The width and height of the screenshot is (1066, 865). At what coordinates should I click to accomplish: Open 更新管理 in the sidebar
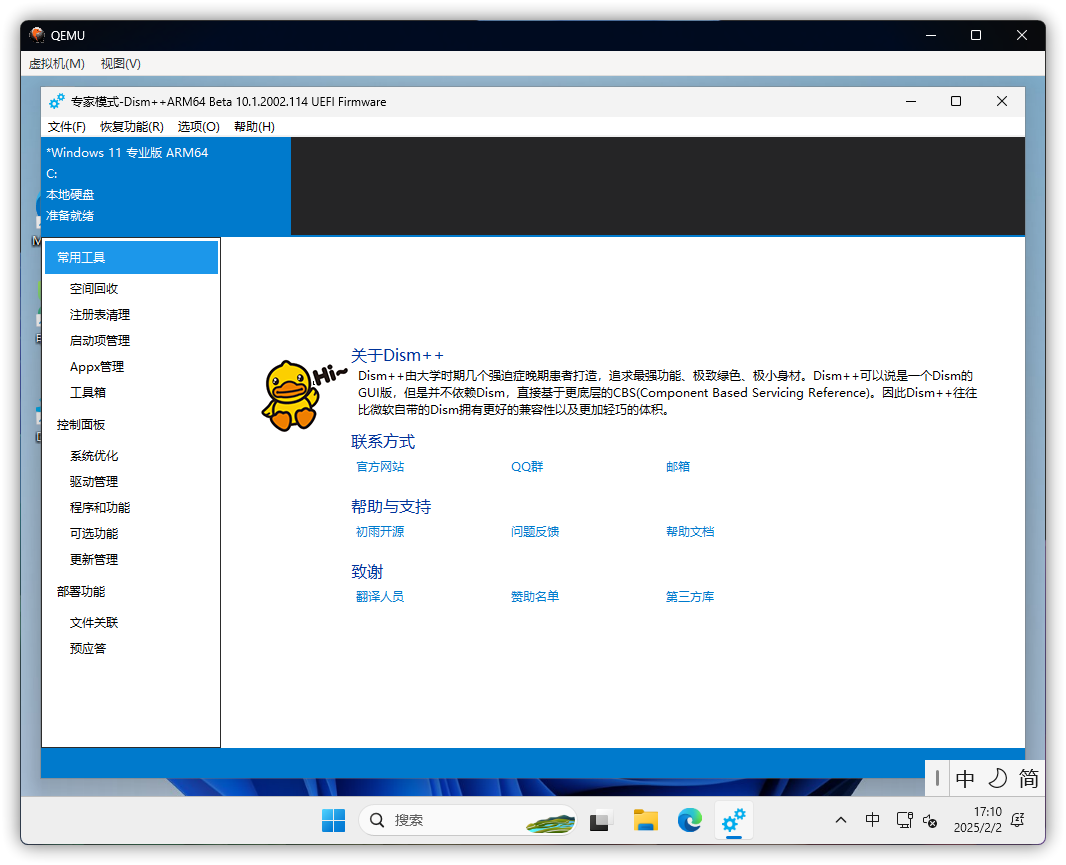tap(94, 559)
